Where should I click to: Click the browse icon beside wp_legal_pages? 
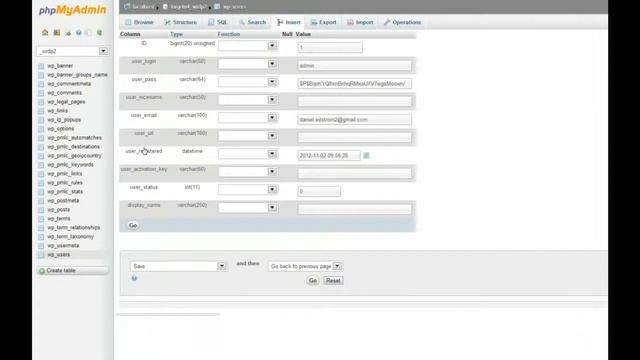click(x=41, y=102)
